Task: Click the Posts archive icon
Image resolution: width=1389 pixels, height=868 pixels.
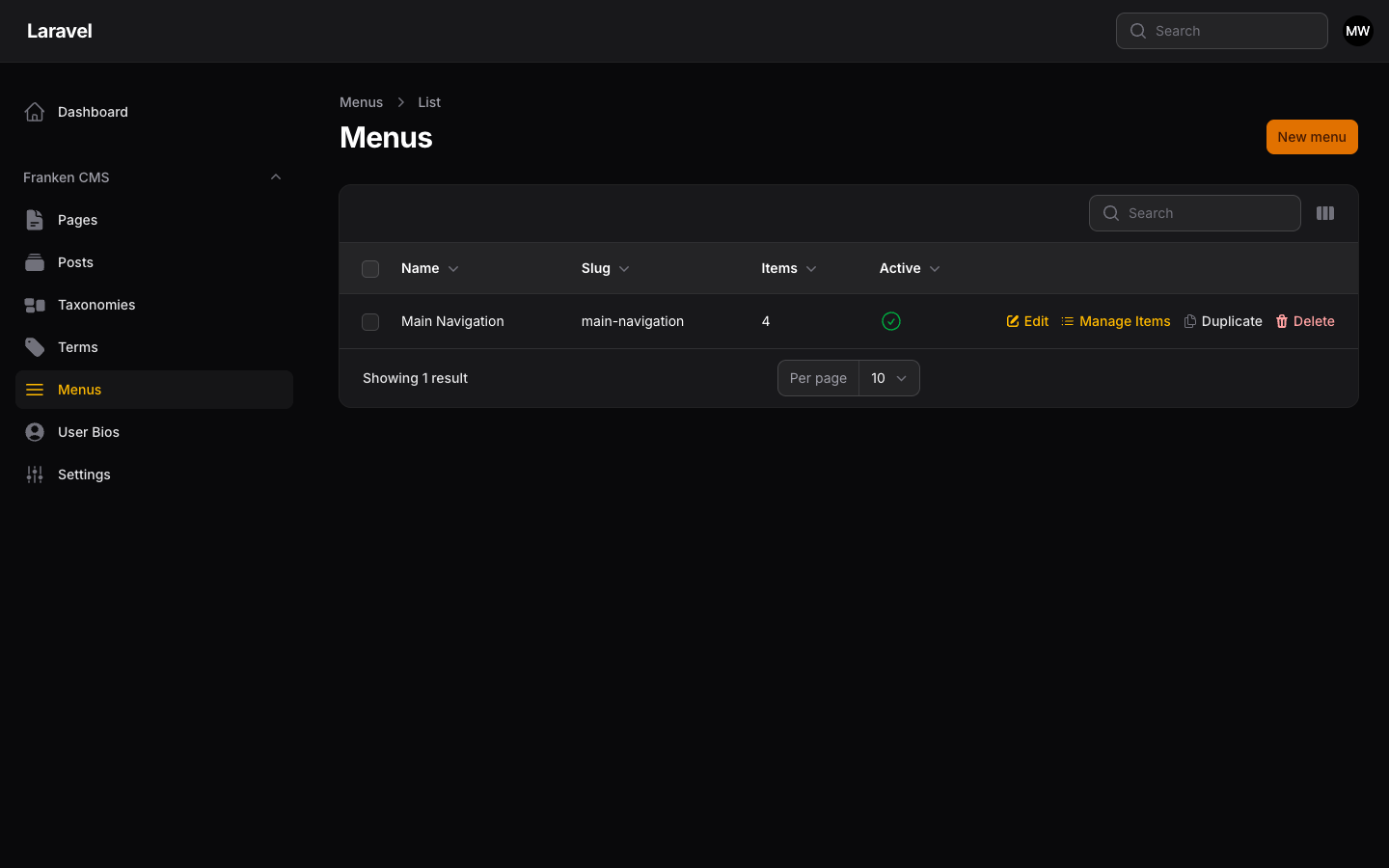Action: pos(35,262)
